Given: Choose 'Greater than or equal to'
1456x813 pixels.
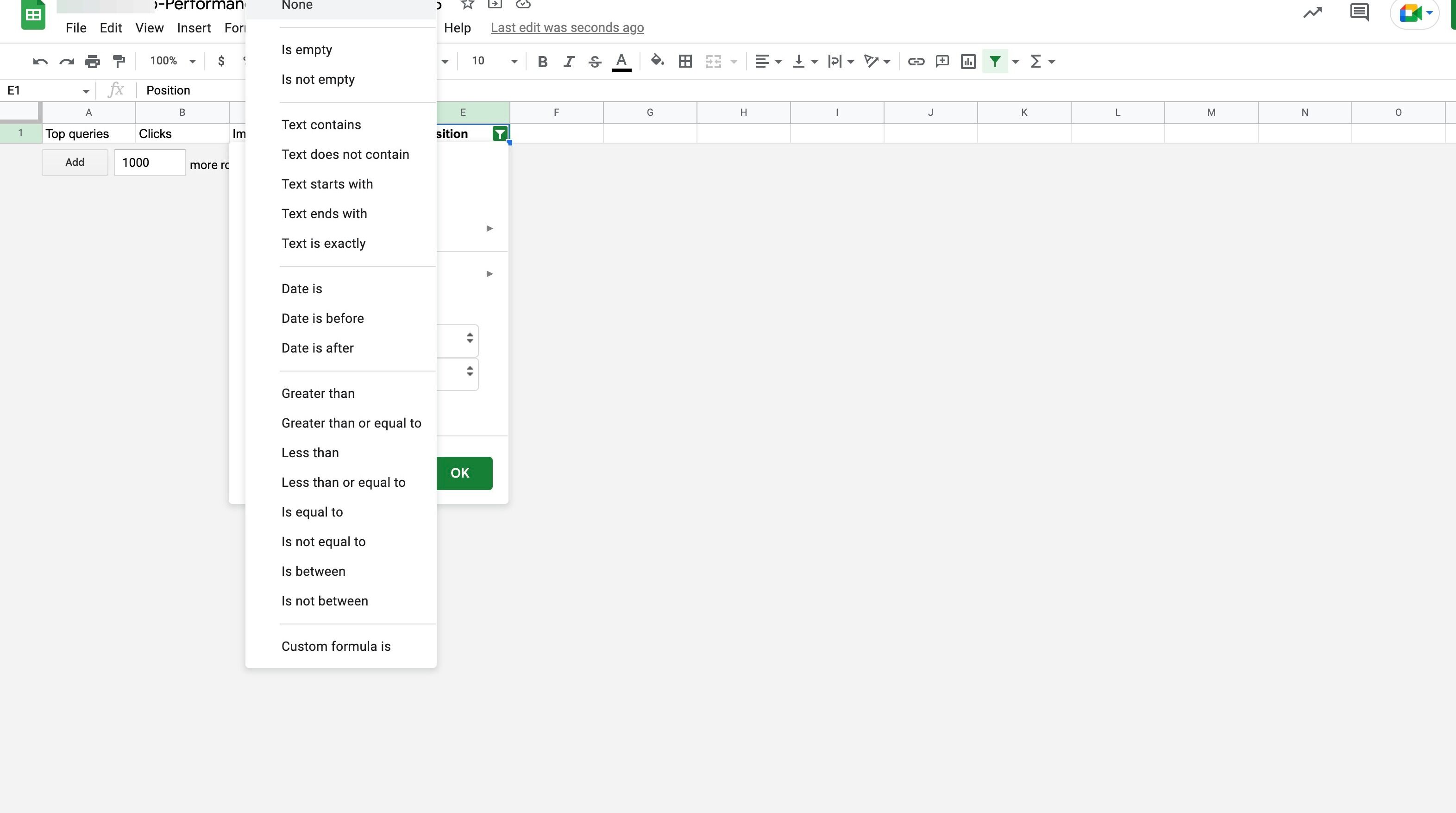Looking at the screenshot, I should point(341,423).
